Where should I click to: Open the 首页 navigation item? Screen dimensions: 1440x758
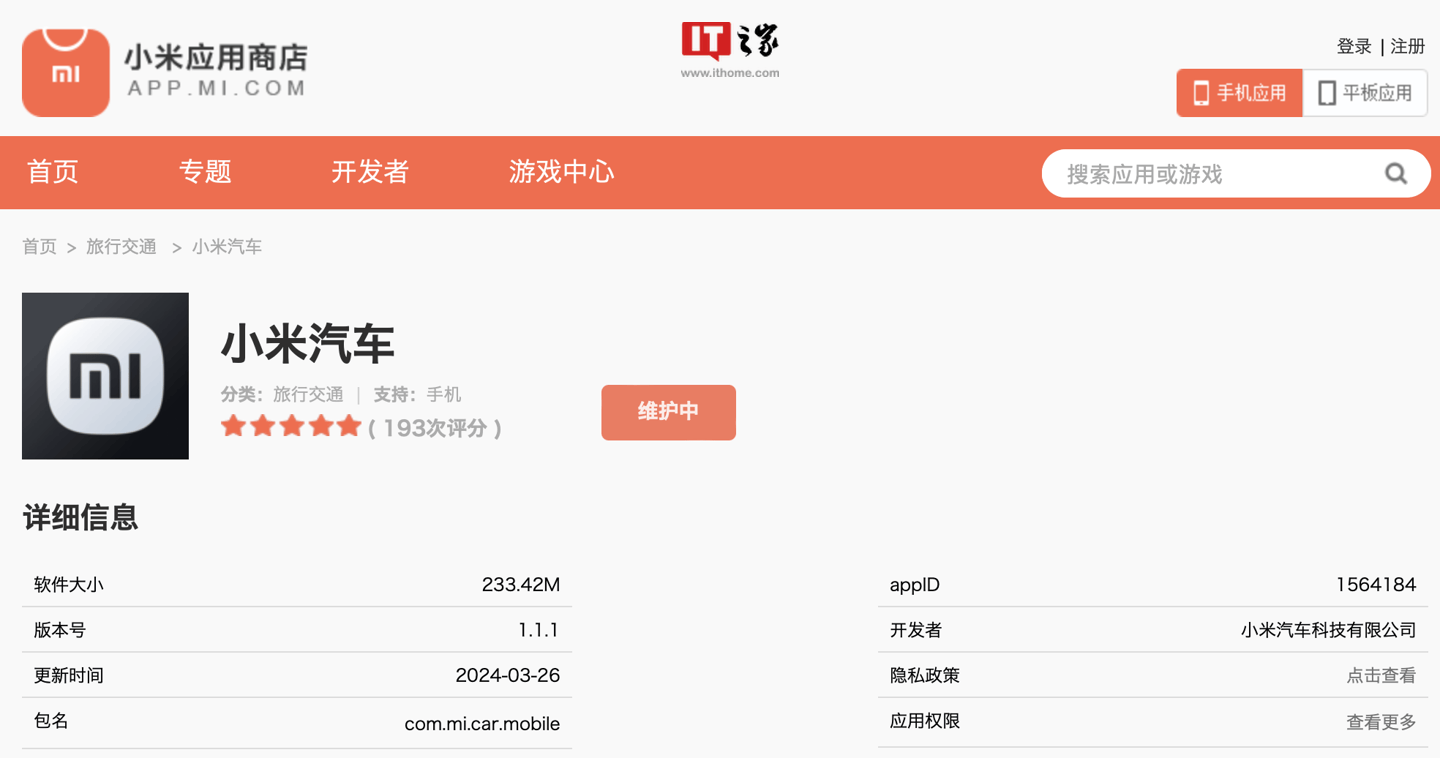[52, 172]
